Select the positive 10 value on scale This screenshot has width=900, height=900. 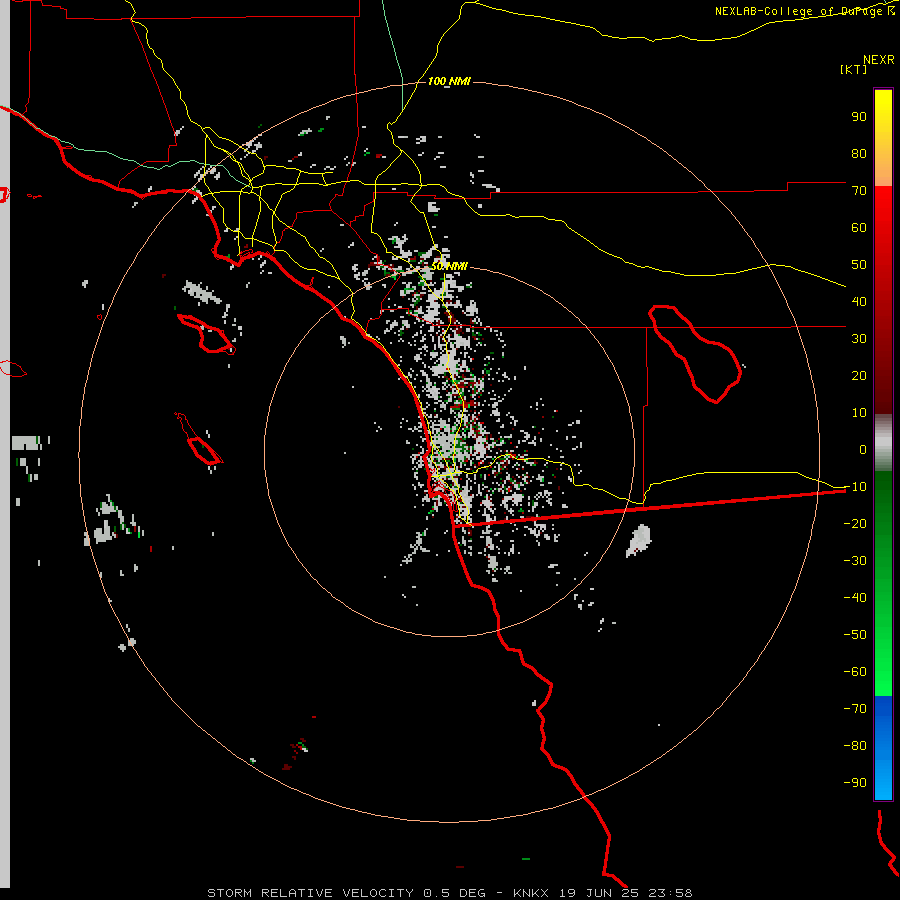pyautogui.click(x=859, y=413)
